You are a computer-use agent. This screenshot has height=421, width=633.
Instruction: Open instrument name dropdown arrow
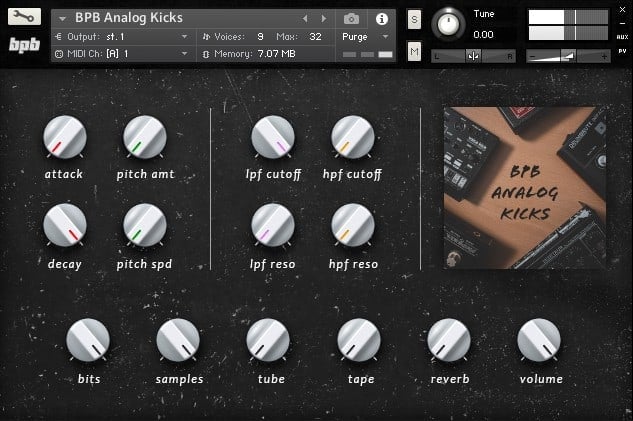click(x=63, y=18)
